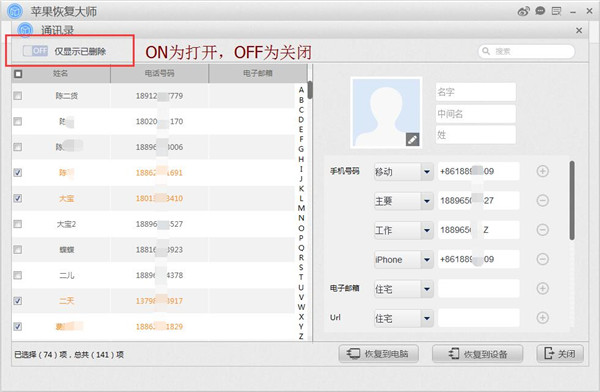
Task: Click the 主要 number field ending 27
Action: (479, 201)
